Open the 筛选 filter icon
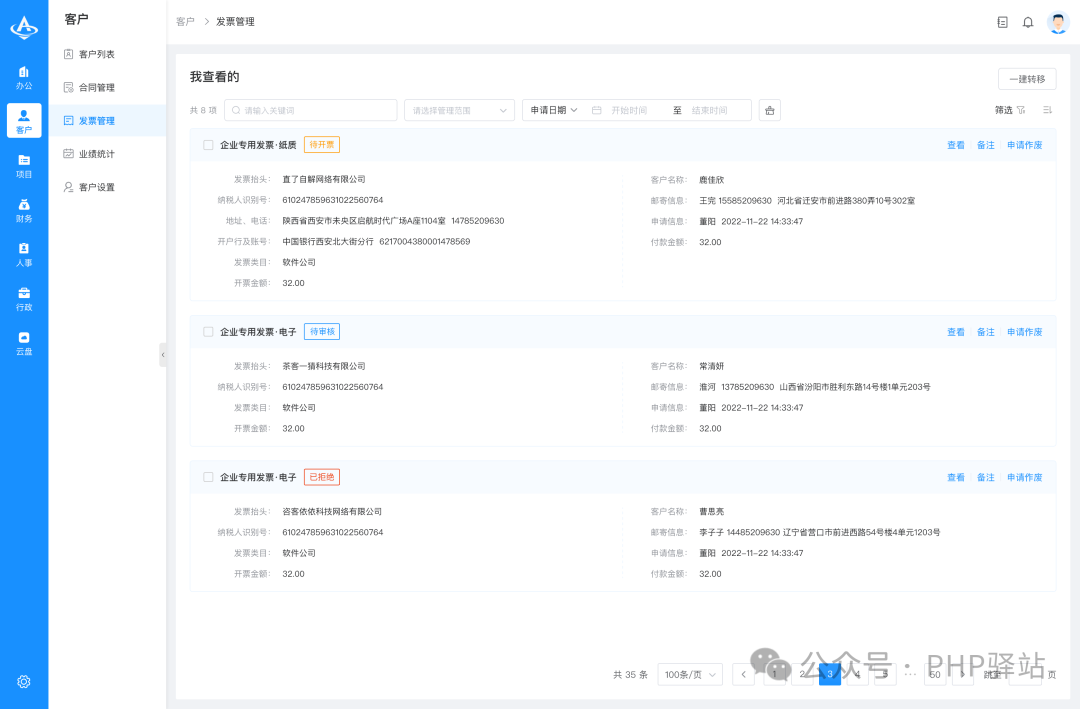This screenshot has height=709, width=1080. (x=1021, y=110)
